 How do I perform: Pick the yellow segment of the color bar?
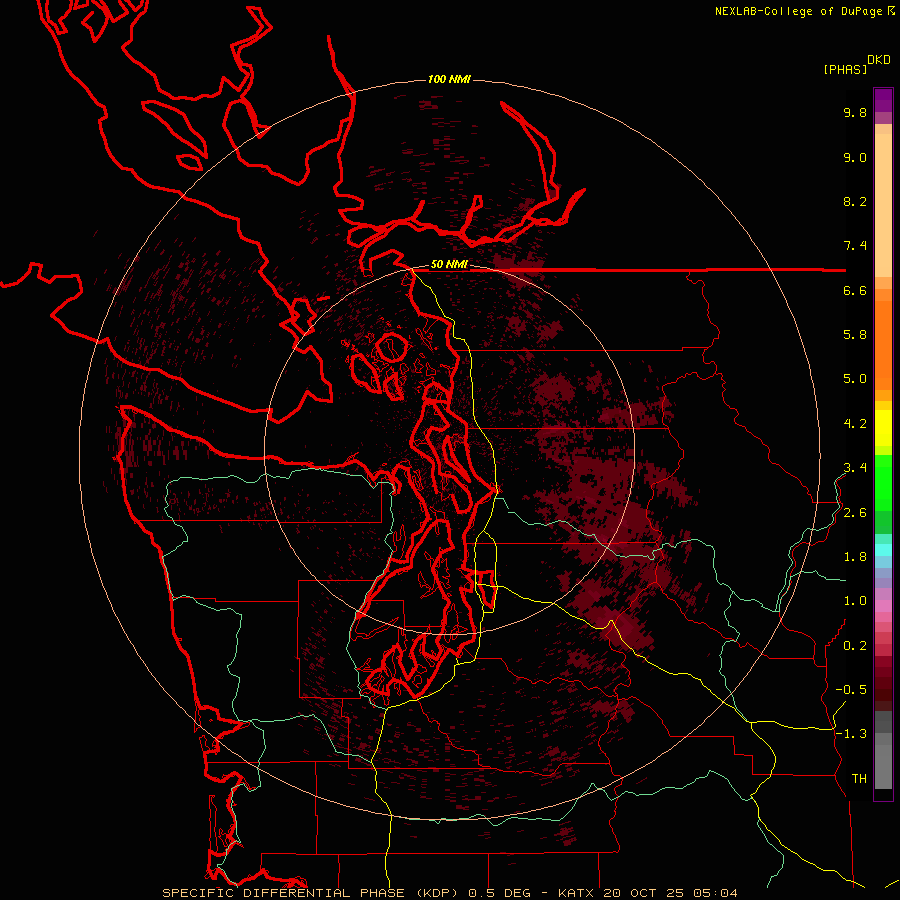click(x=883, y=428)
